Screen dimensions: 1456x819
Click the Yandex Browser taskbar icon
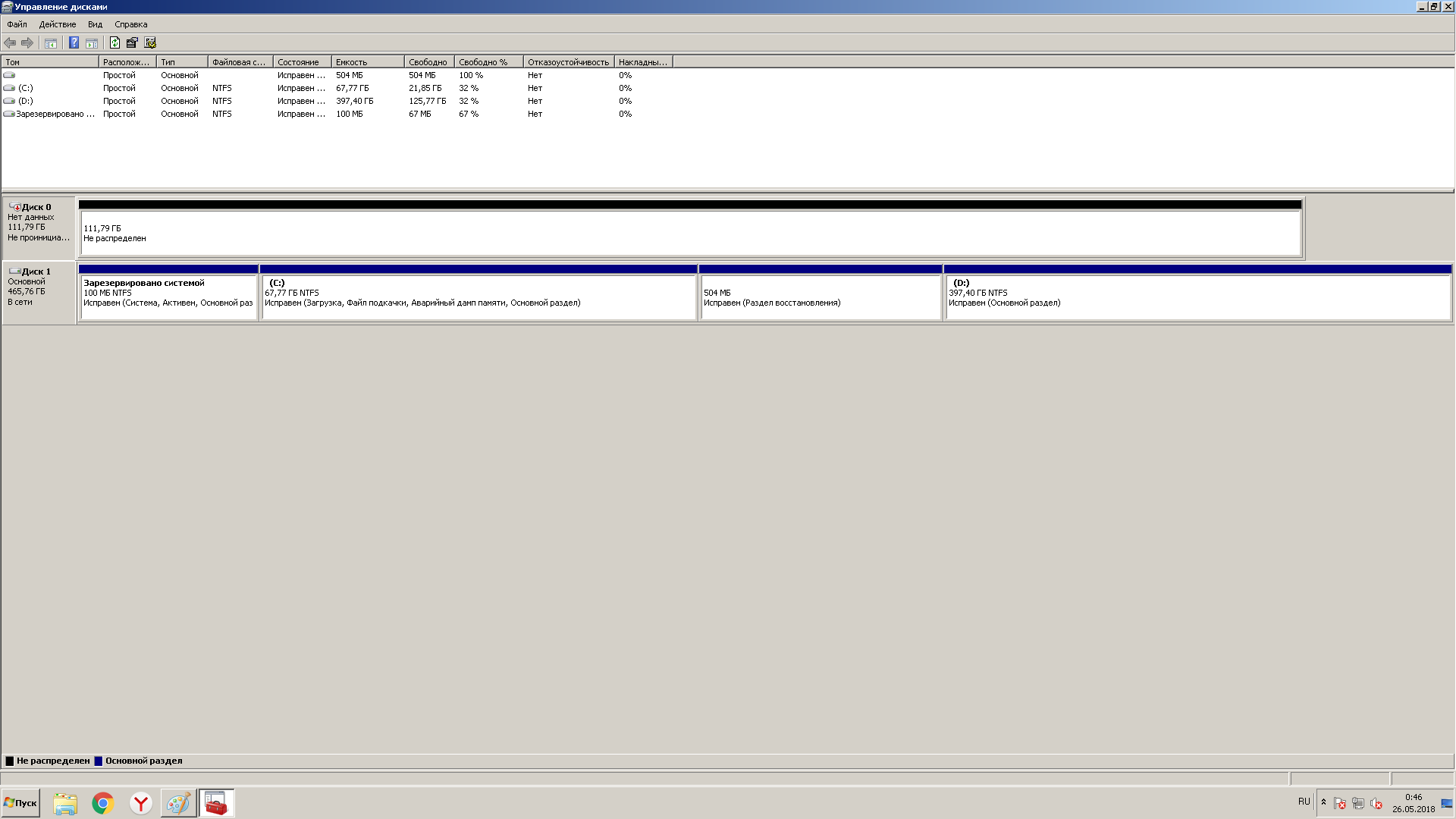pos(141,803)
